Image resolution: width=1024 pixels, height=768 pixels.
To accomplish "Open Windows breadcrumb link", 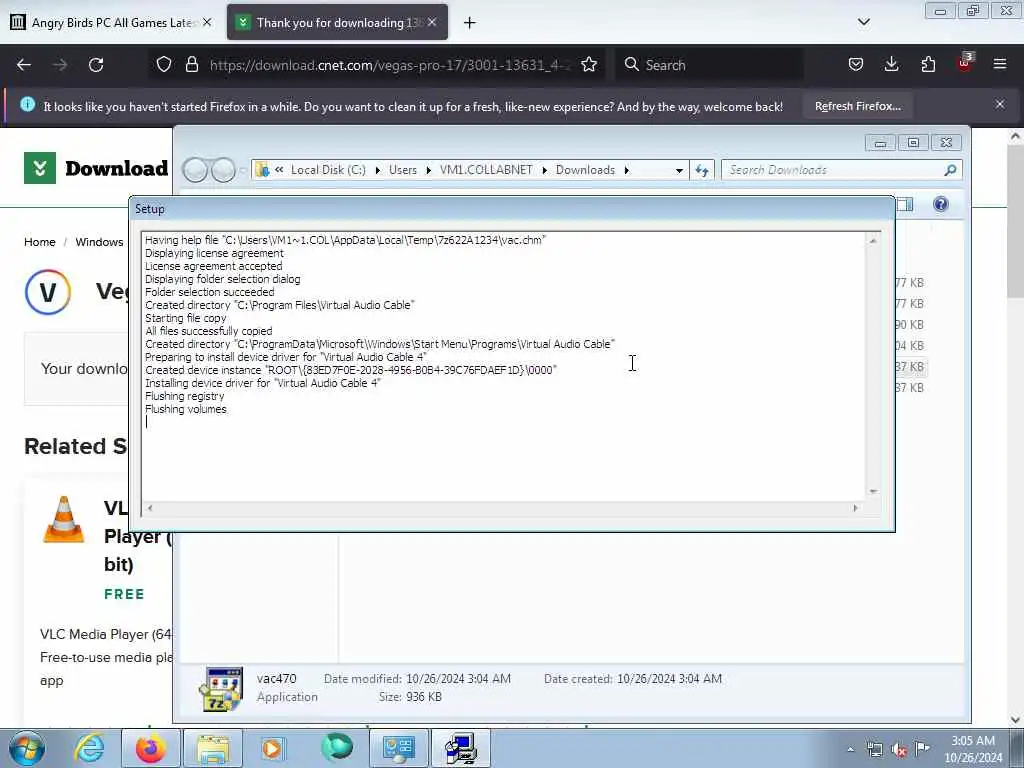I will pyautogui.click(x=99, y=242).
